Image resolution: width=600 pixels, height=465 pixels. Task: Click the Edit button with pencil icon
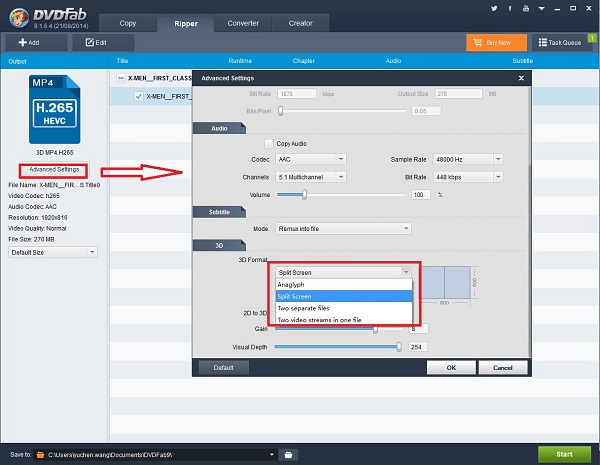[x=103, y=42]
